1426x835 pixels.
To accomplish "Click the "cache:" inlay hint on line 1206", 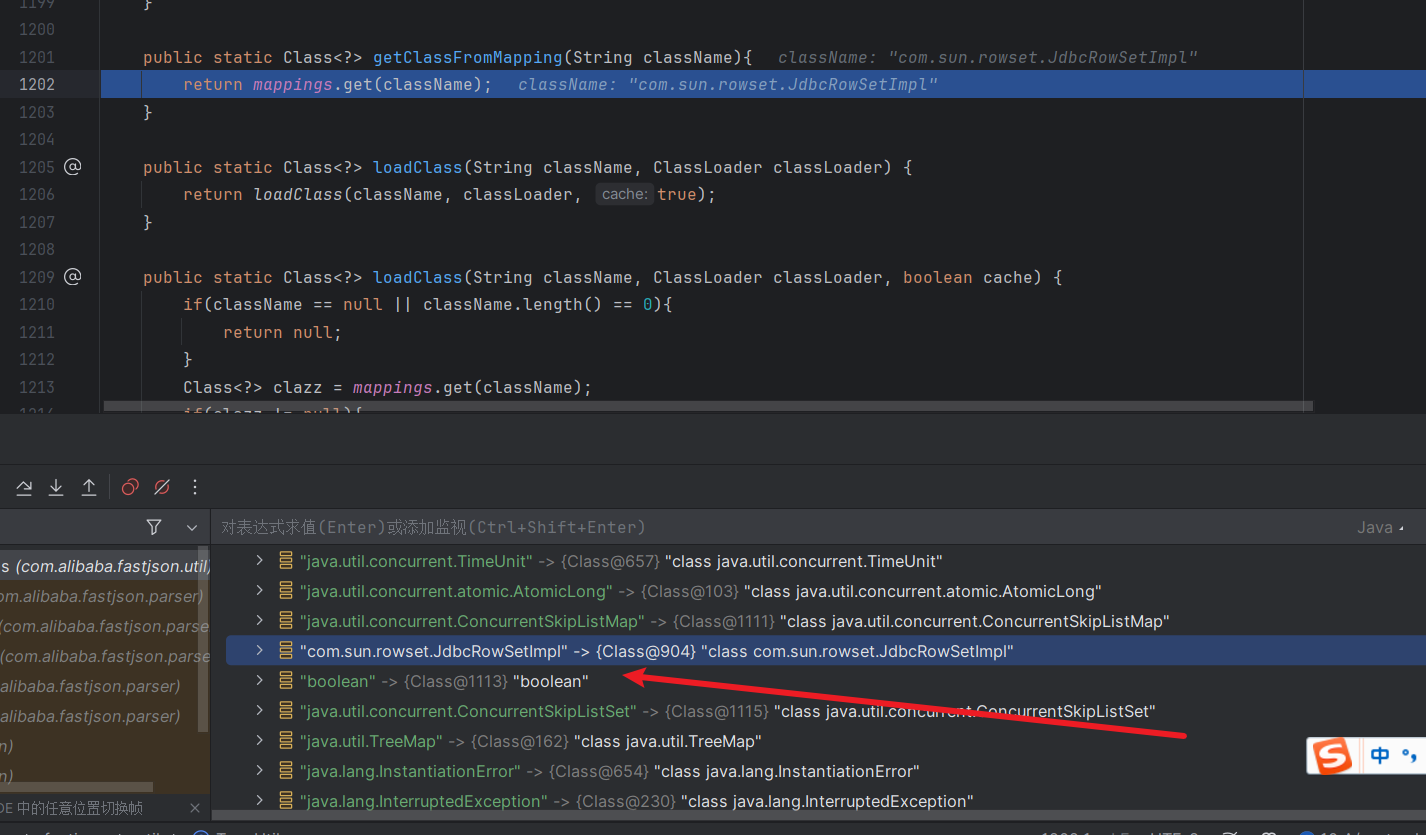I will (625, 194).
